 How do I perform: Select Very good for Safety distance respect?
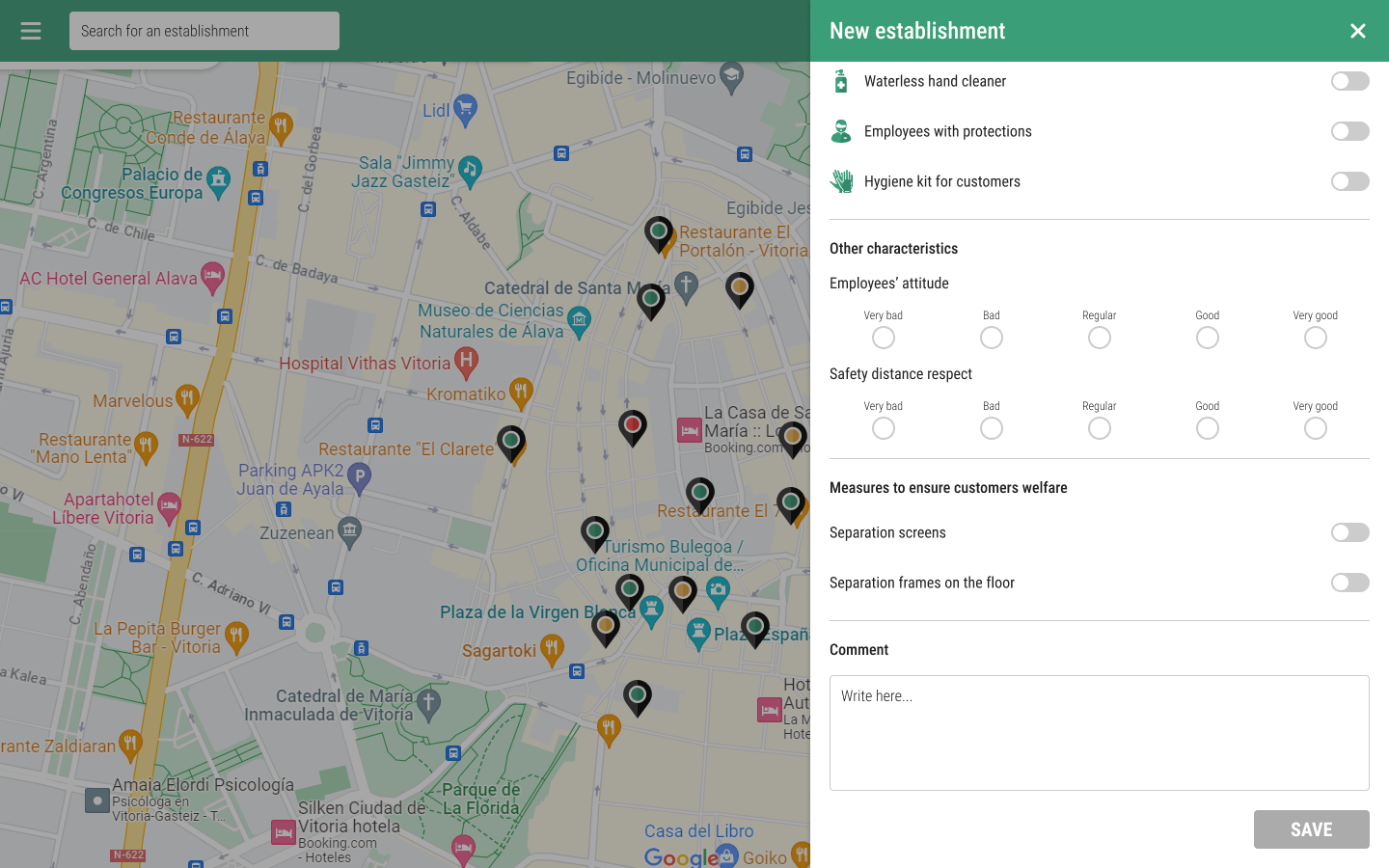pyautogui.click(x=1316, y=428)
